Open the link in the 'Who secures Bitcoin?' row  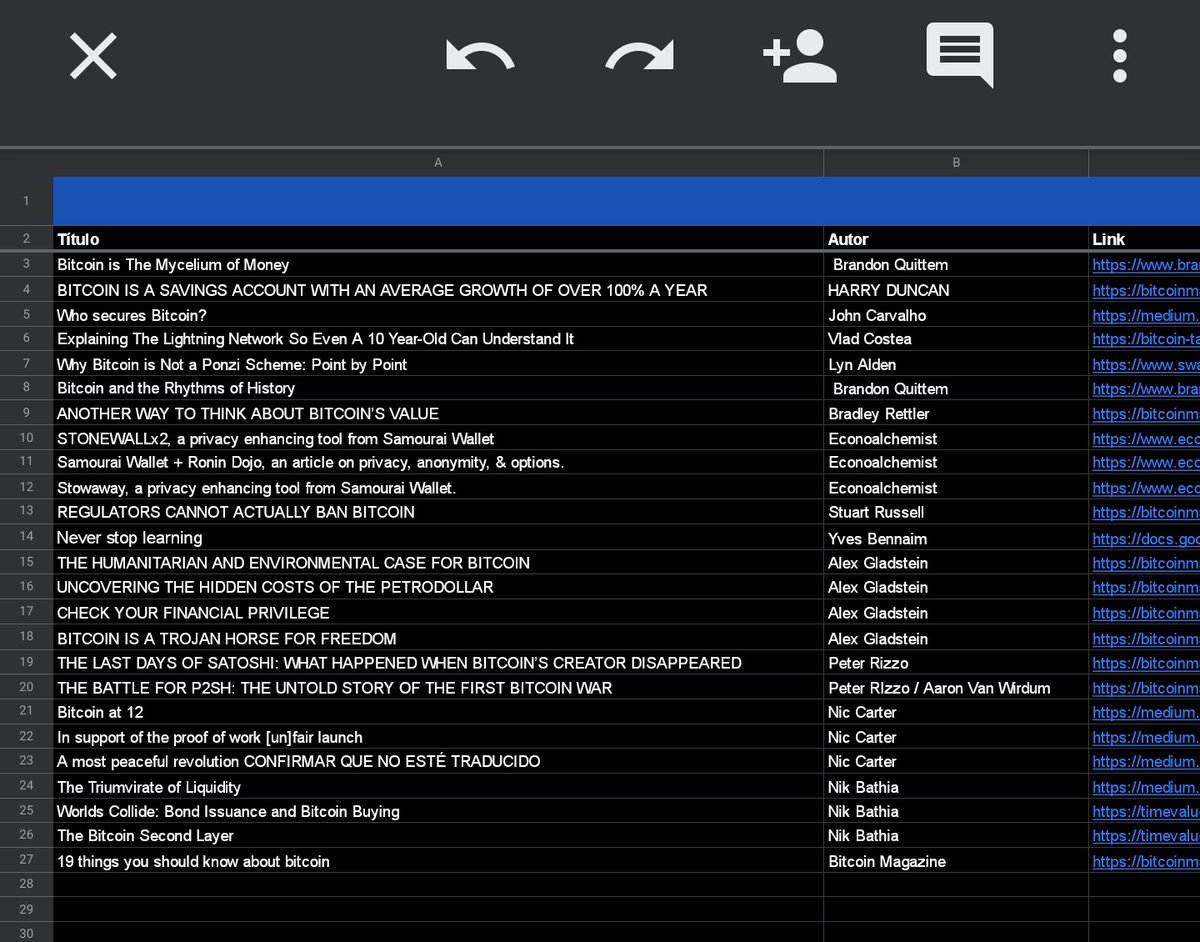[1146, 315]
